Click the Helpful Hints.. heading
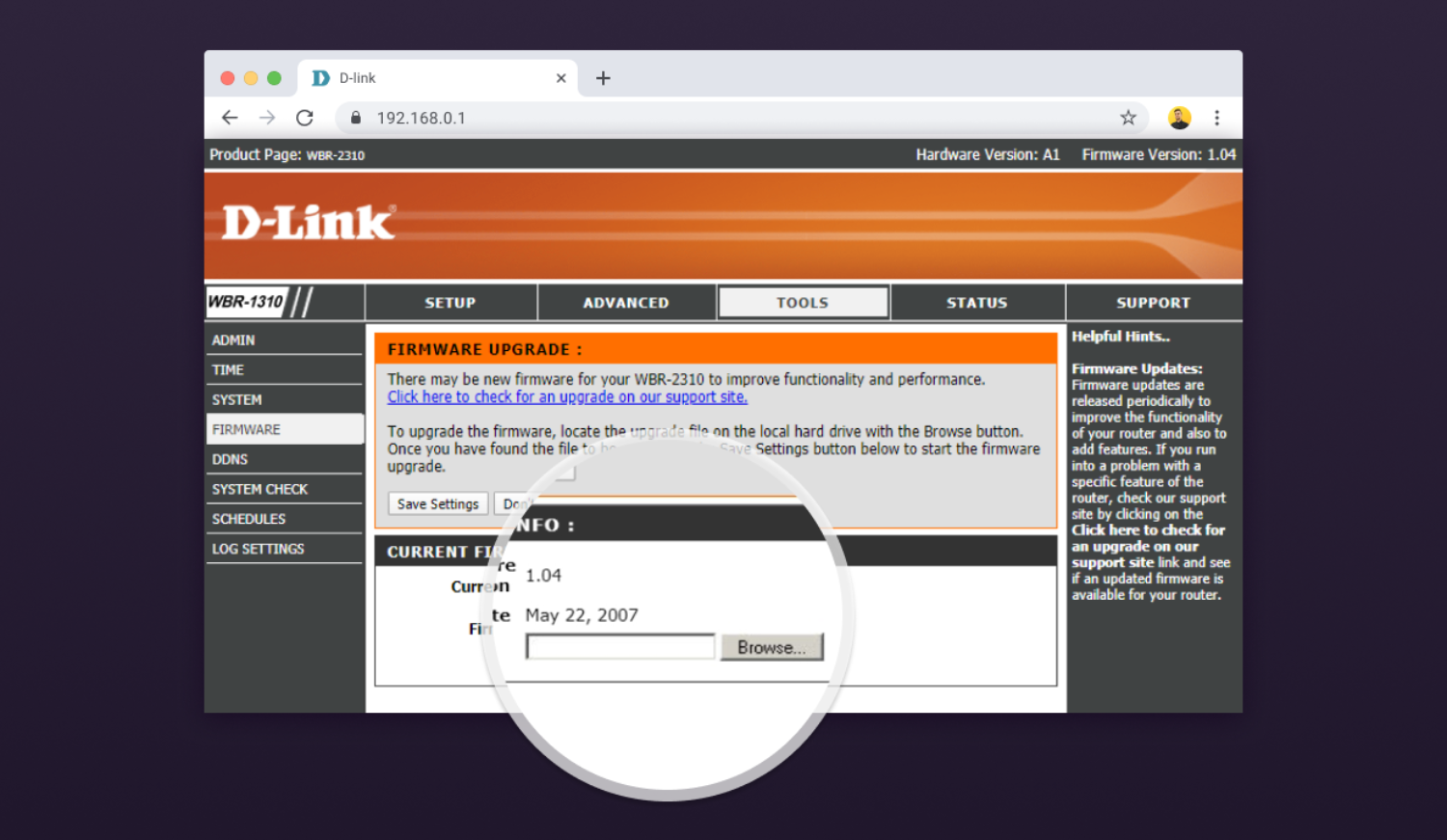This screenshot has width=1447, height=840. point(1120,337)
